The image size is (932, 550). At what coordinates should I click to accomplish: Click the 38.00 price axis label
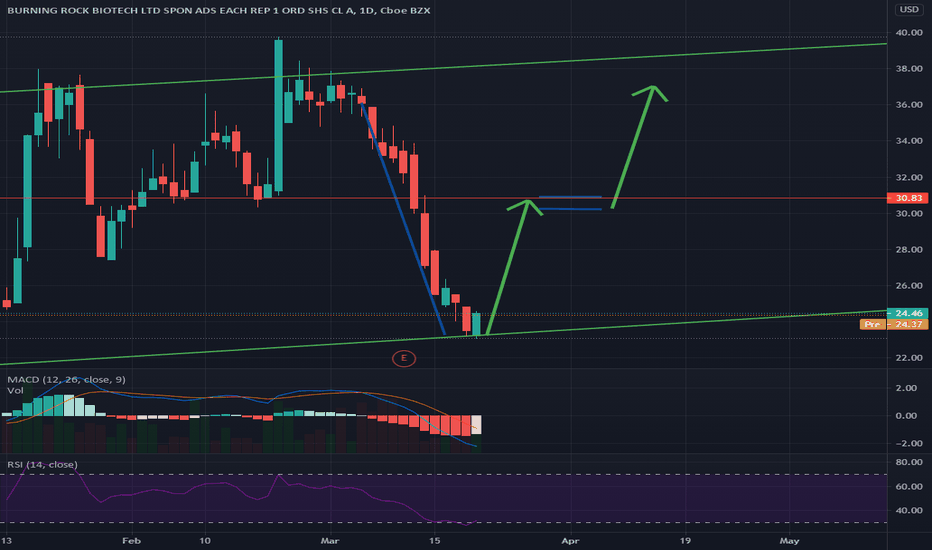tap(909, 69)
